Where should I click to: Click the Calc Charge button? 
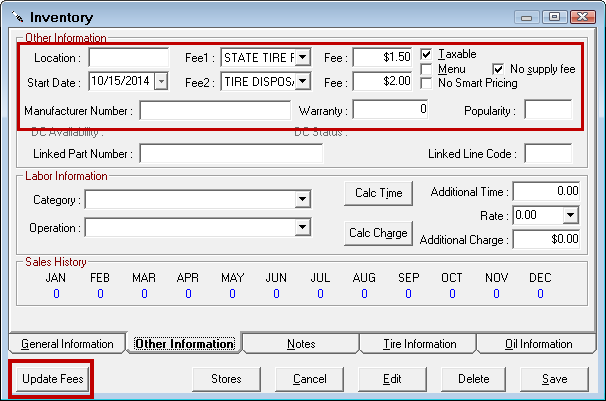click(x=378, y=233)
